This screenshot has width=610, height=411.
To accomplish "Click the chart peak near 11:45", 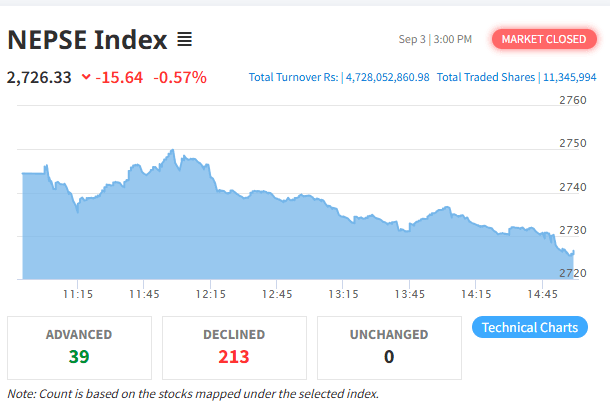I will (x=173, y=151).
